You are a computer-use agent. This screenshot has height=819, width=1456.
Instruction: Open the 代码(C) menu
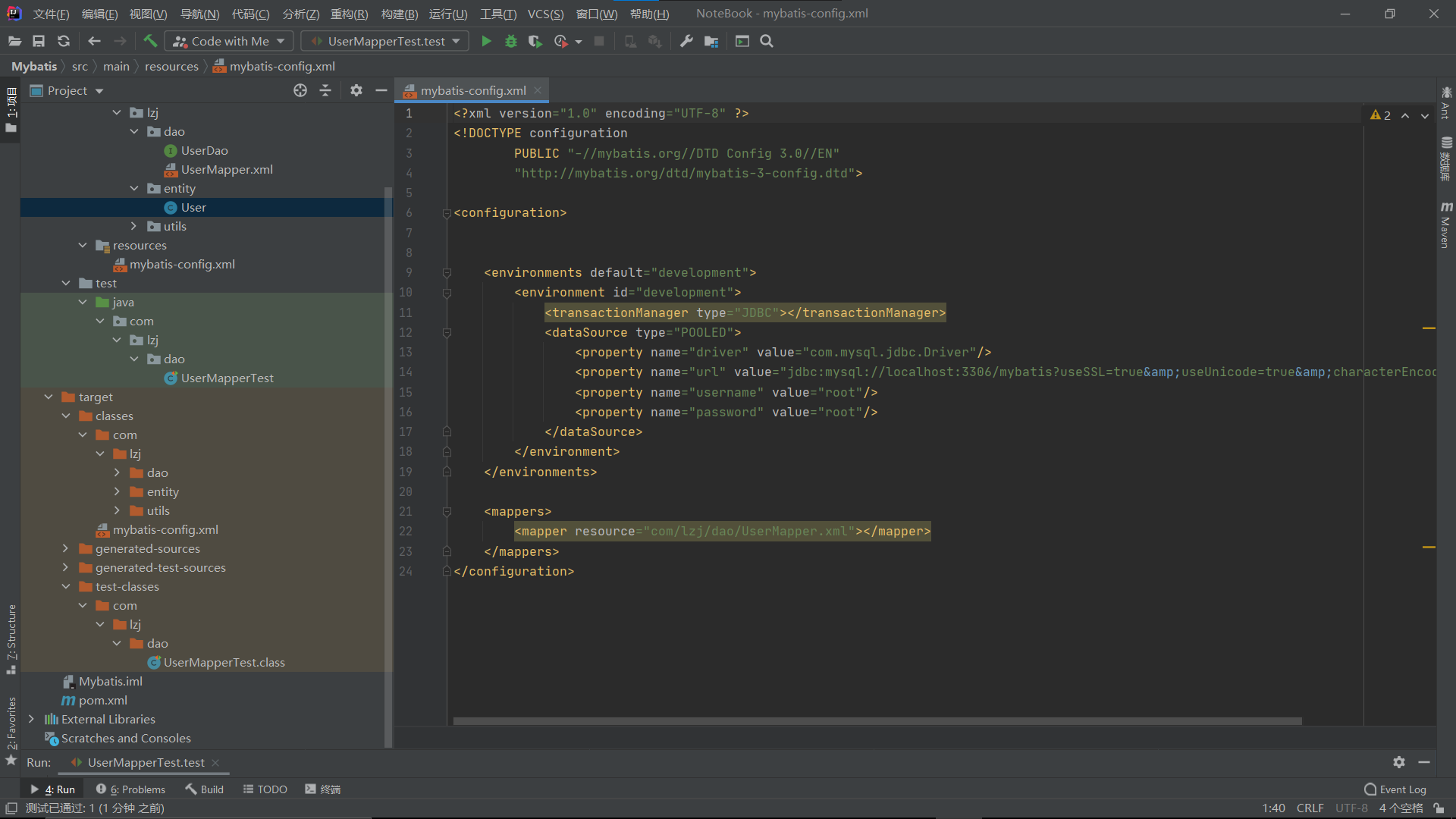point(250,13)
